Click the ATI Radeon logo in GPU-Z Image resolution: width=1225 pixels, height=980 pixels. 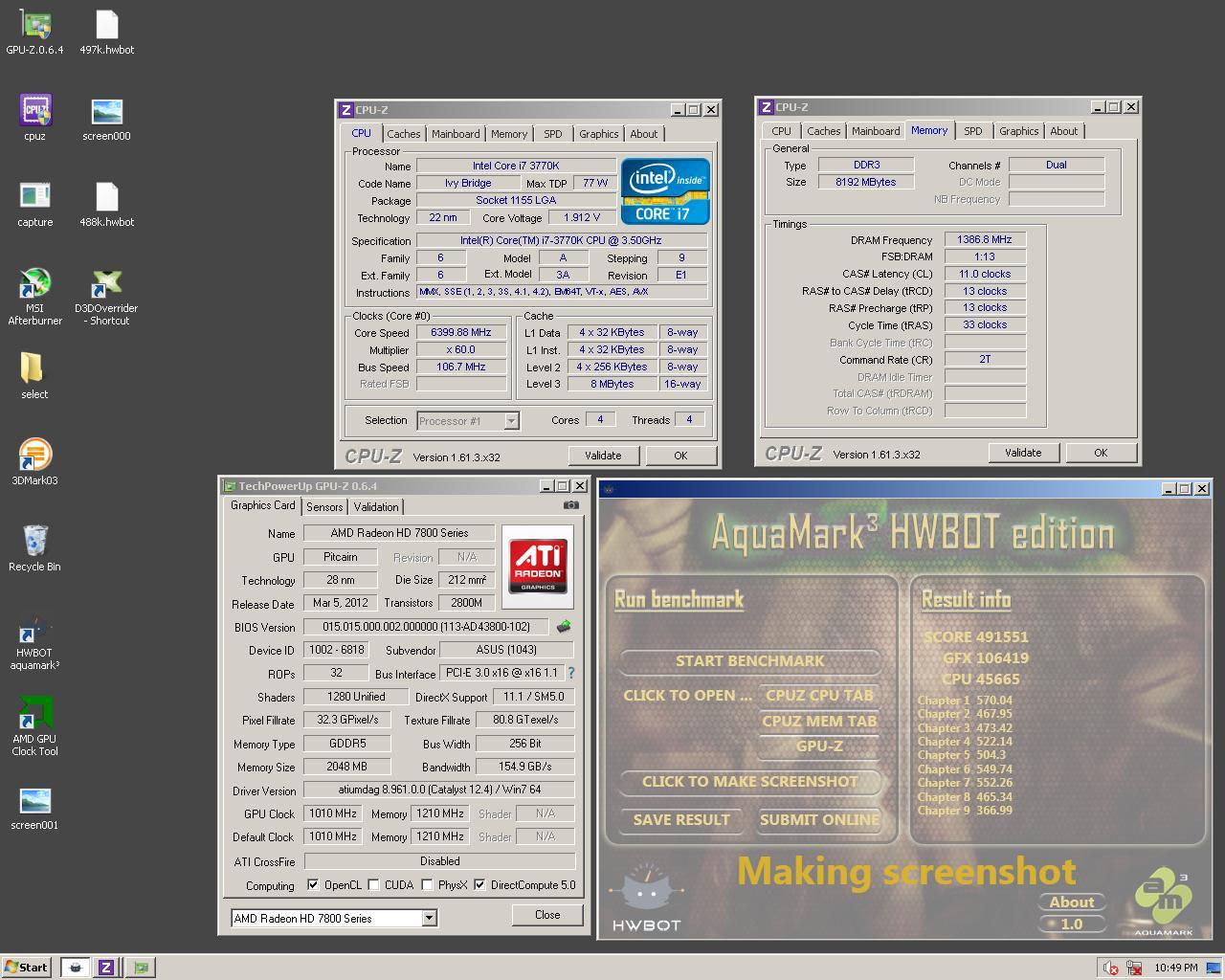(x=538, y=567)
